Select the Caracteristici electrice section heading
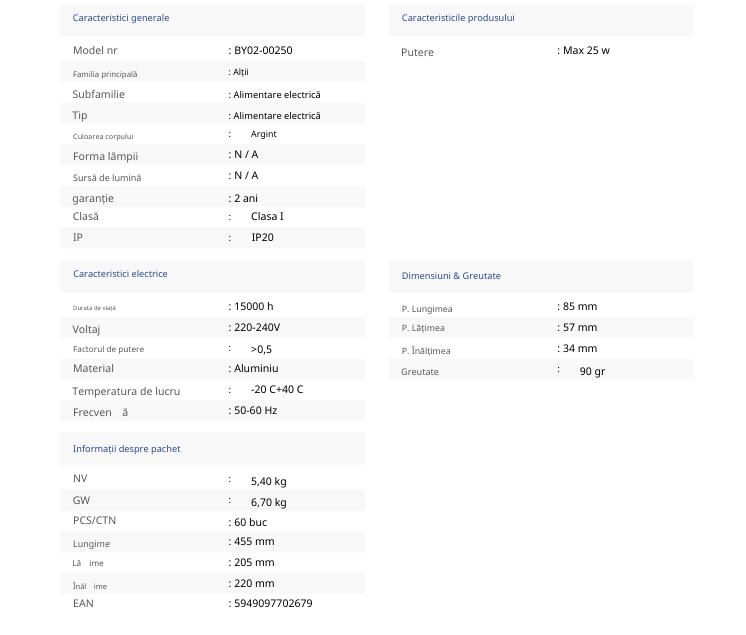Viewport: 746px width, 635px height. click(120, 274)
